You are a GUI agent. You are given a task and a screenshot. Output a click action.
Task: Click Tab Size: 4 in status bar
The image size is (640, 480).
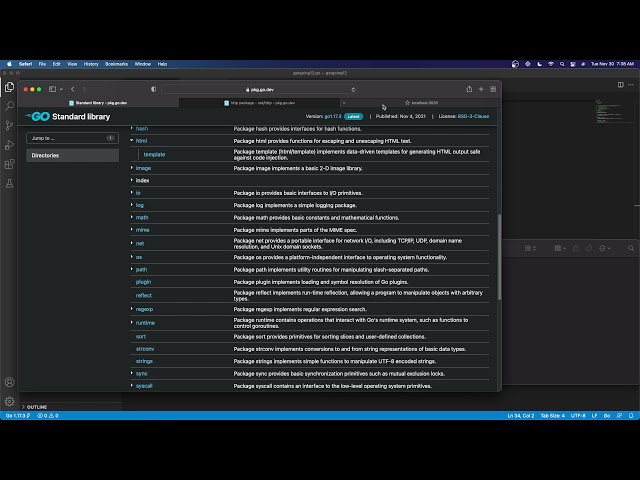(552, 416)
